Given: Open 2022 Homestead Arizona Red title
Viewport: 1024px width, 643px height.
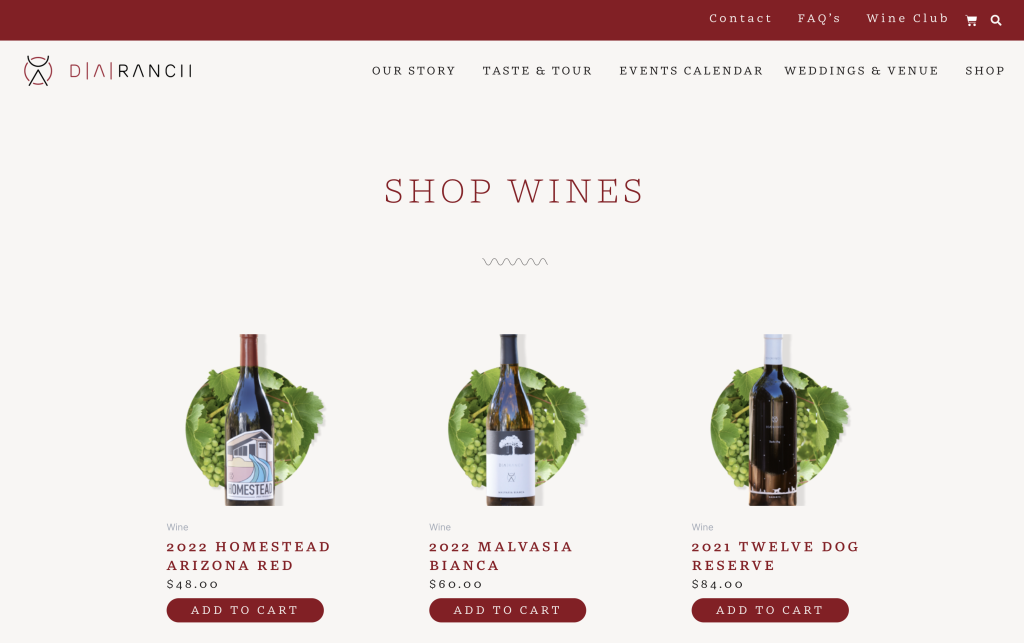Looking at the screenshot, I should (x=249, y=556).
